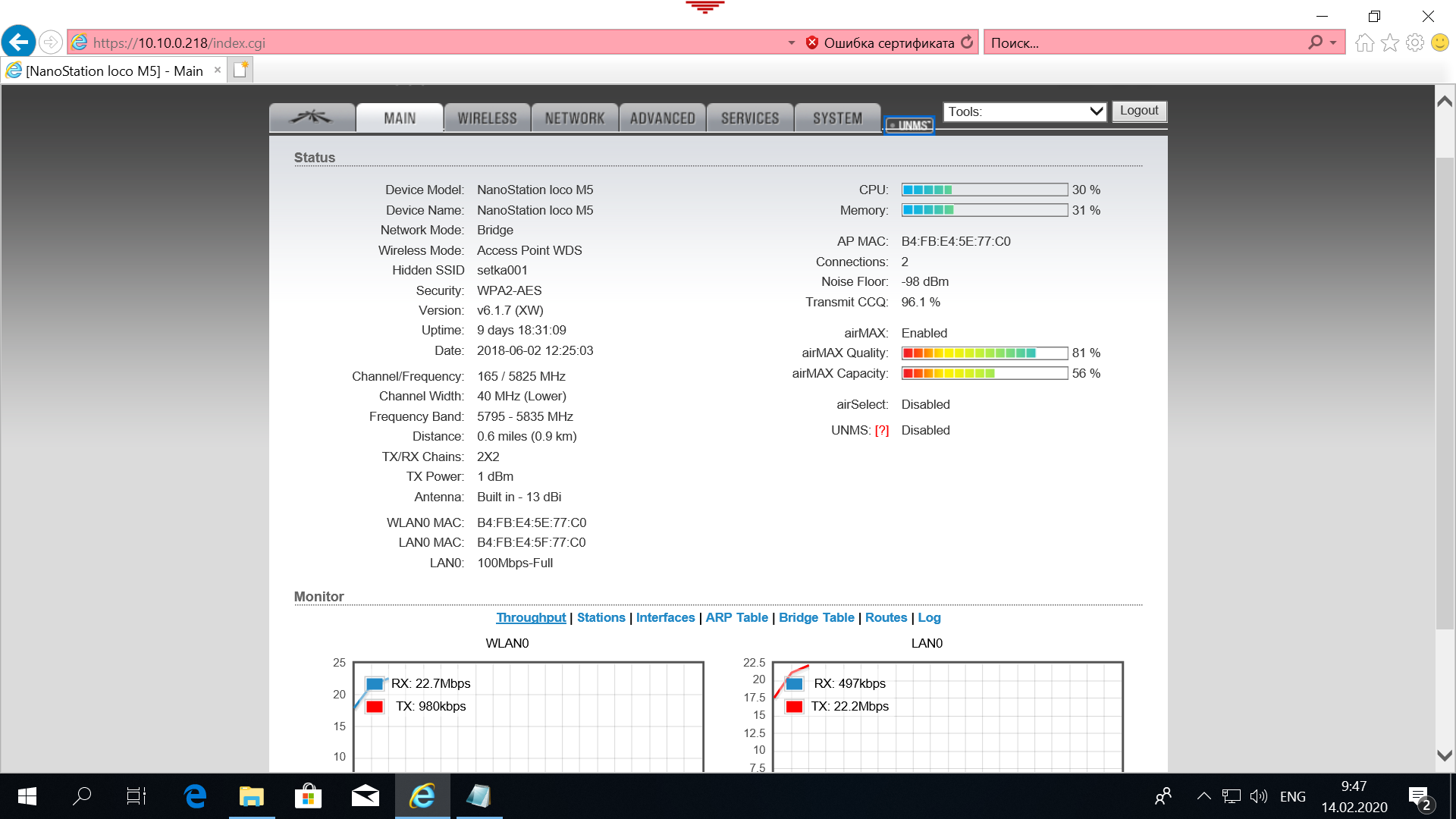The height and width of the screenshot is (819, 1456).
Task: Click the search magnifier icon
Action: click(1315, 42)
